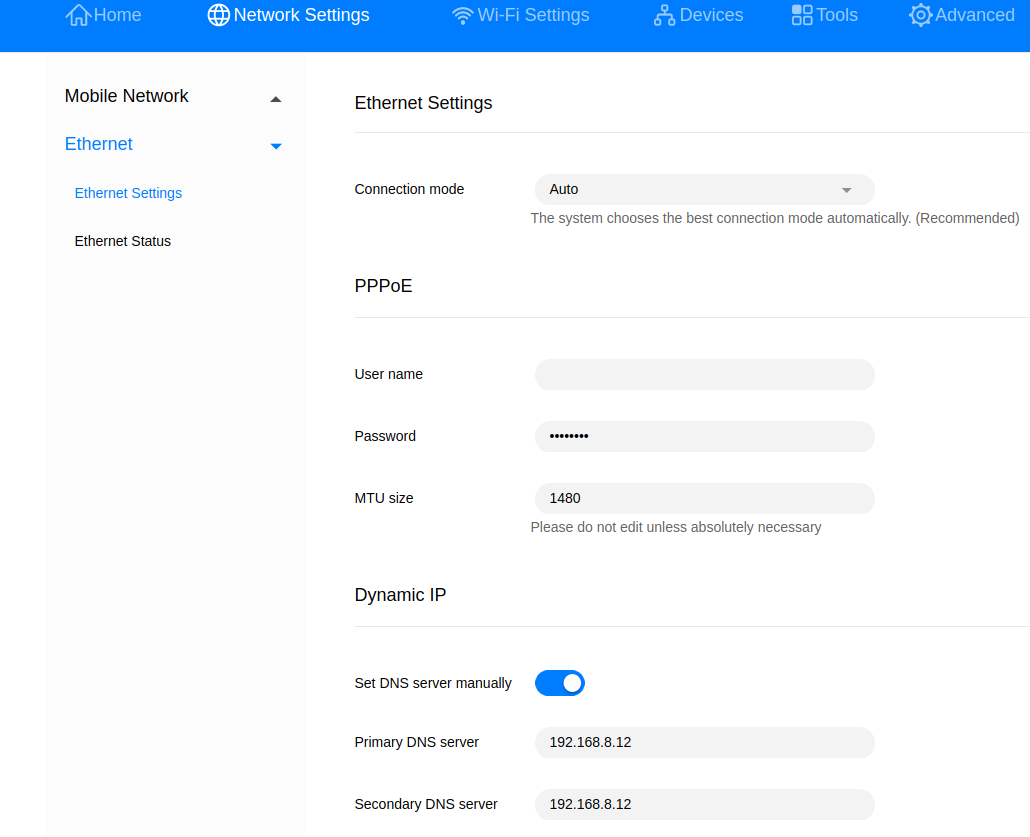Click the Home house icon
The width and height of the screenshot is (1030, 837).
(78, 15)
